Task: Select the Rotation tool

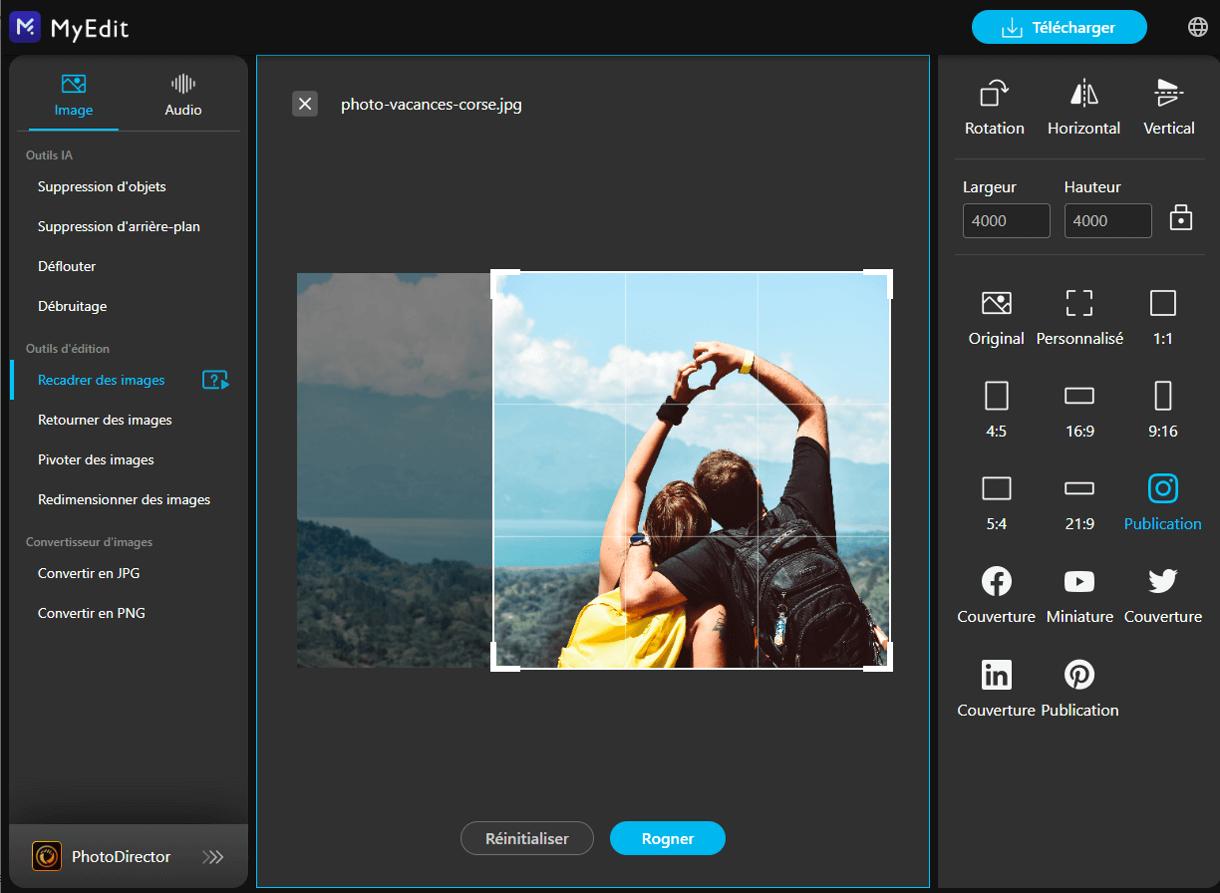Action: point(994,105)
